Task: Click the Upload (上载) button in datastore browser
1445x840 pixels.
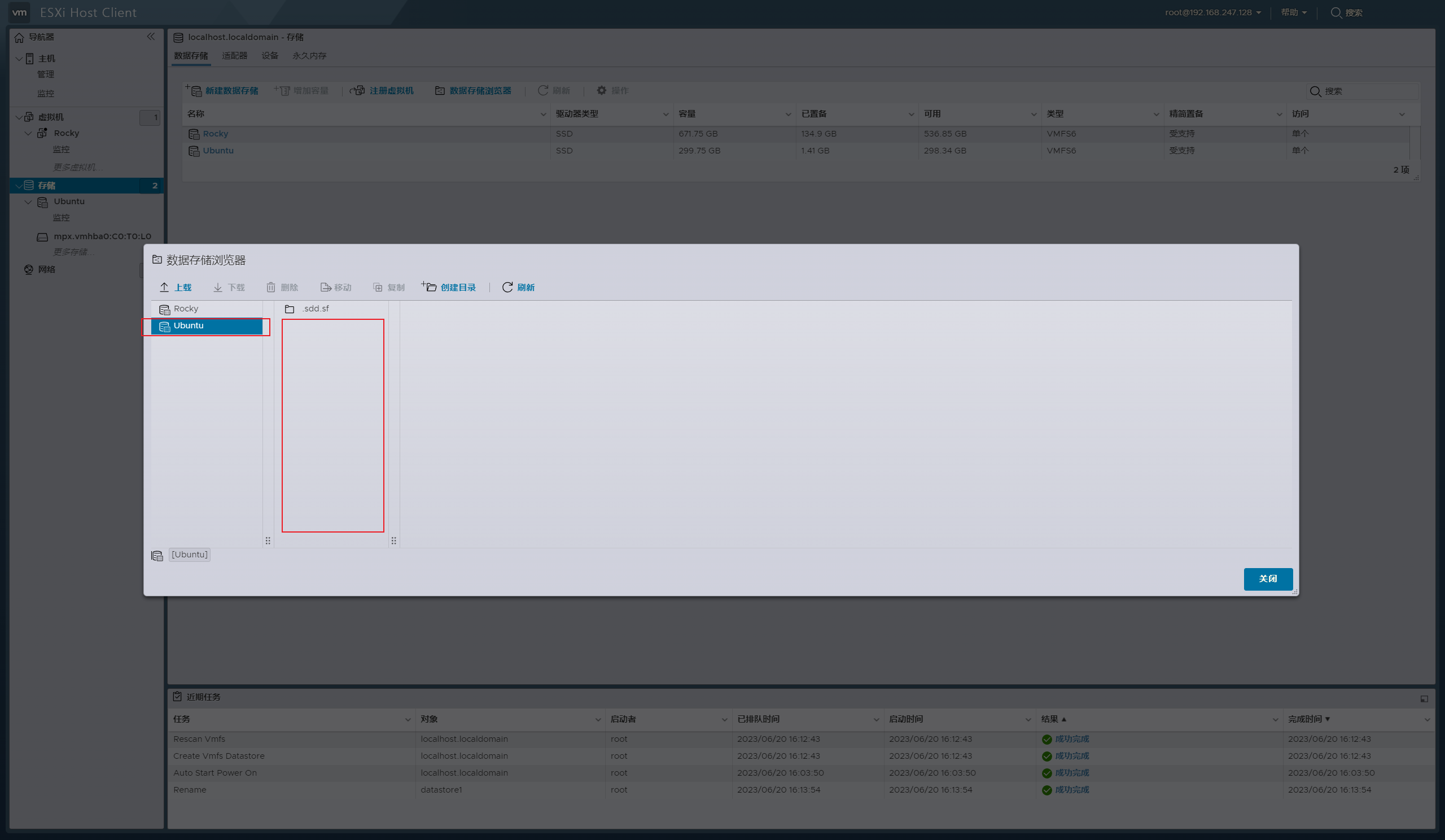Action: (x=176, y=287)
